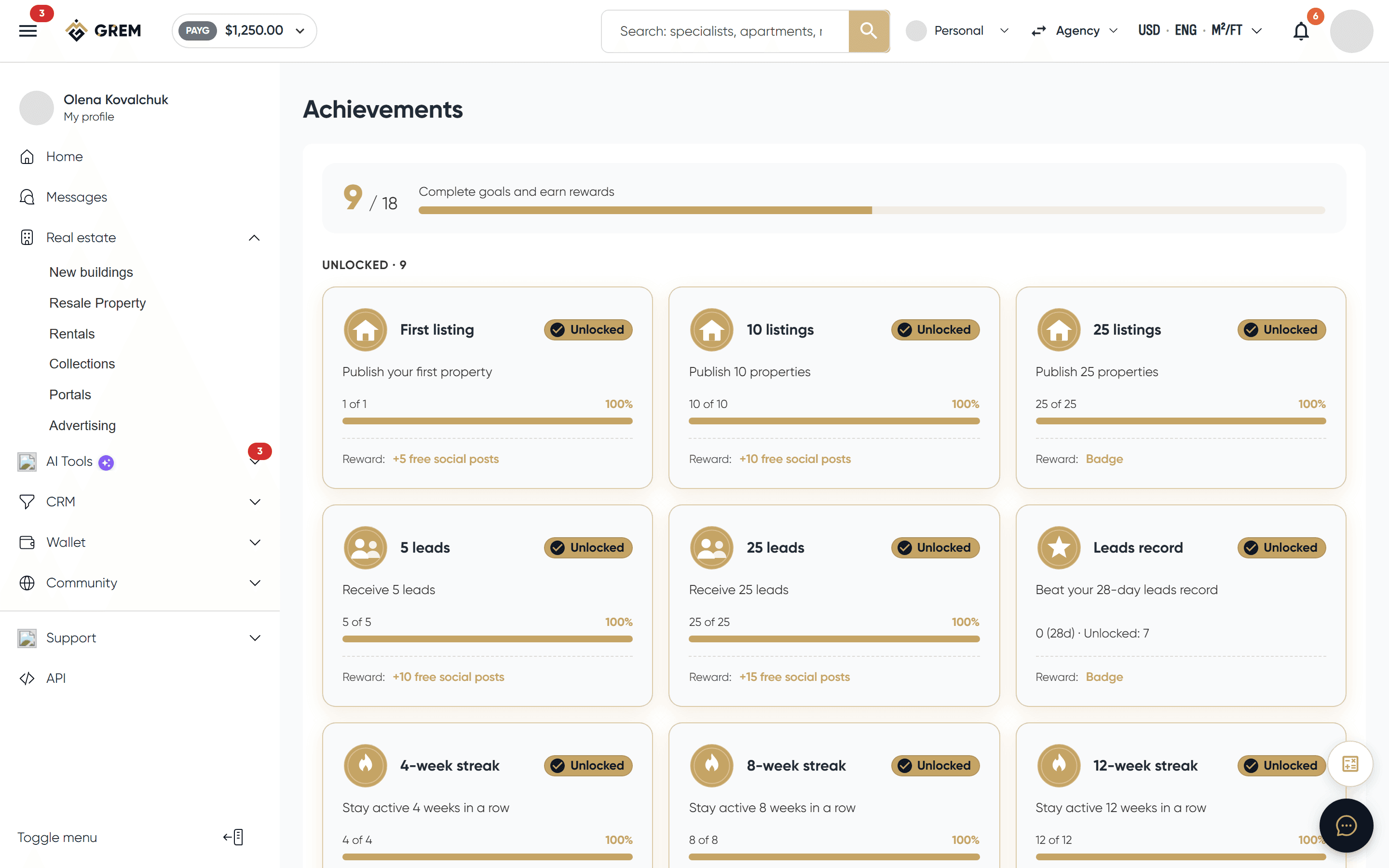Click the gold search magnifier button

[869, 31]
